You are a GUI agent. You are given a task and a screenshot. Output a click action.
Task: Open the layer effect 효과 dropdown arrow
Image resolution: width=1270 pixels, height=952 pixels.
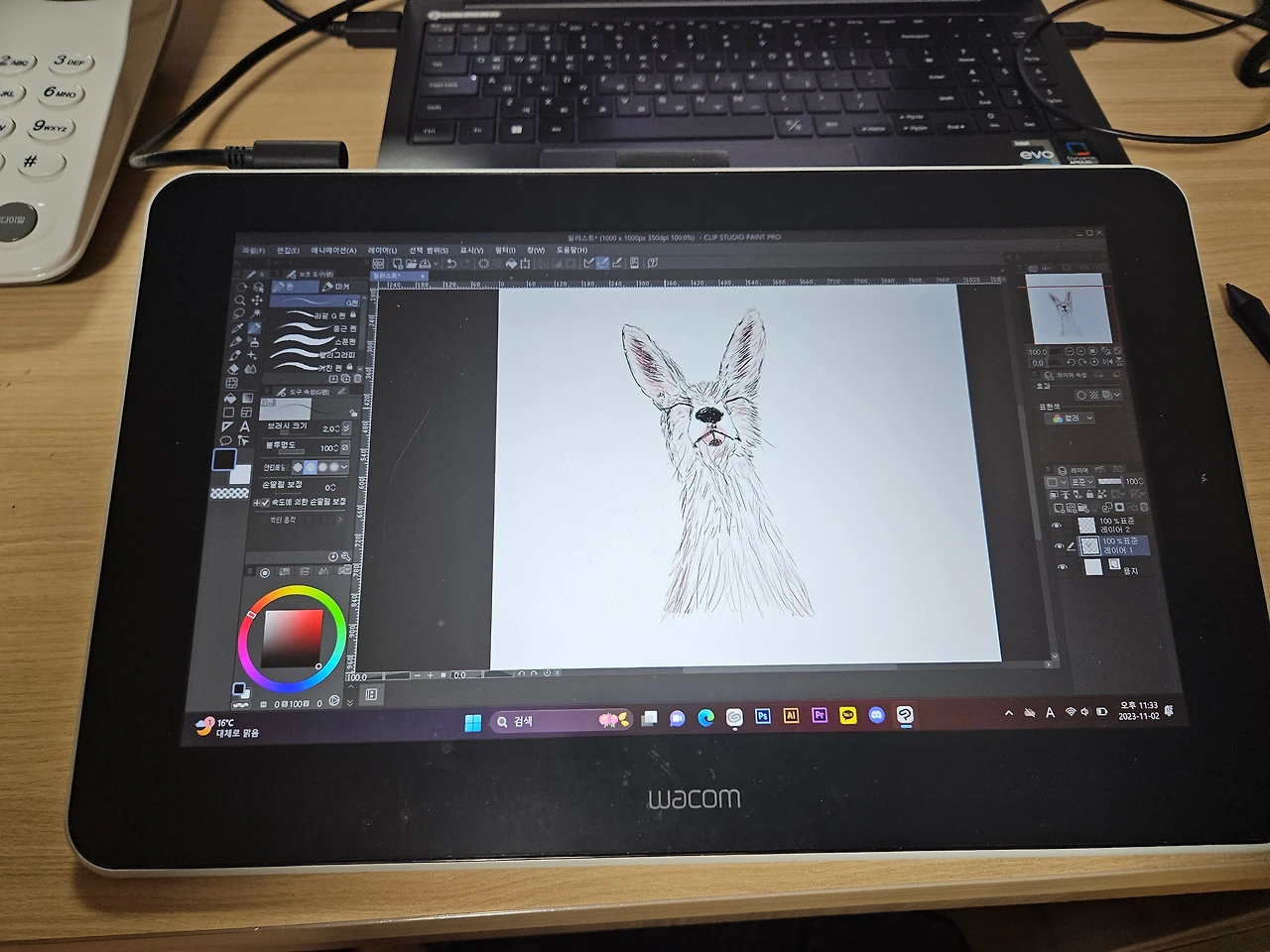coord(1115,395)
